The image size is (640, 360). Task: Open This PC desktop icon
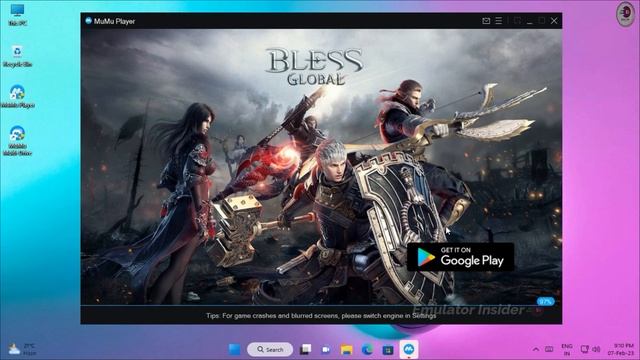point(18,15)
